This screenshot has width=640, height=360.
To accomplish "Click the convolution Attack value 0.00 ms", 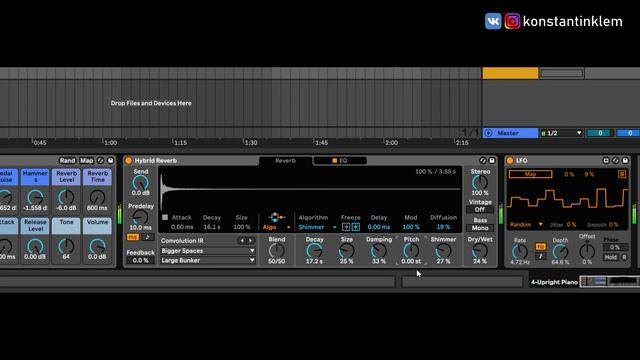I will coord(182,227).
